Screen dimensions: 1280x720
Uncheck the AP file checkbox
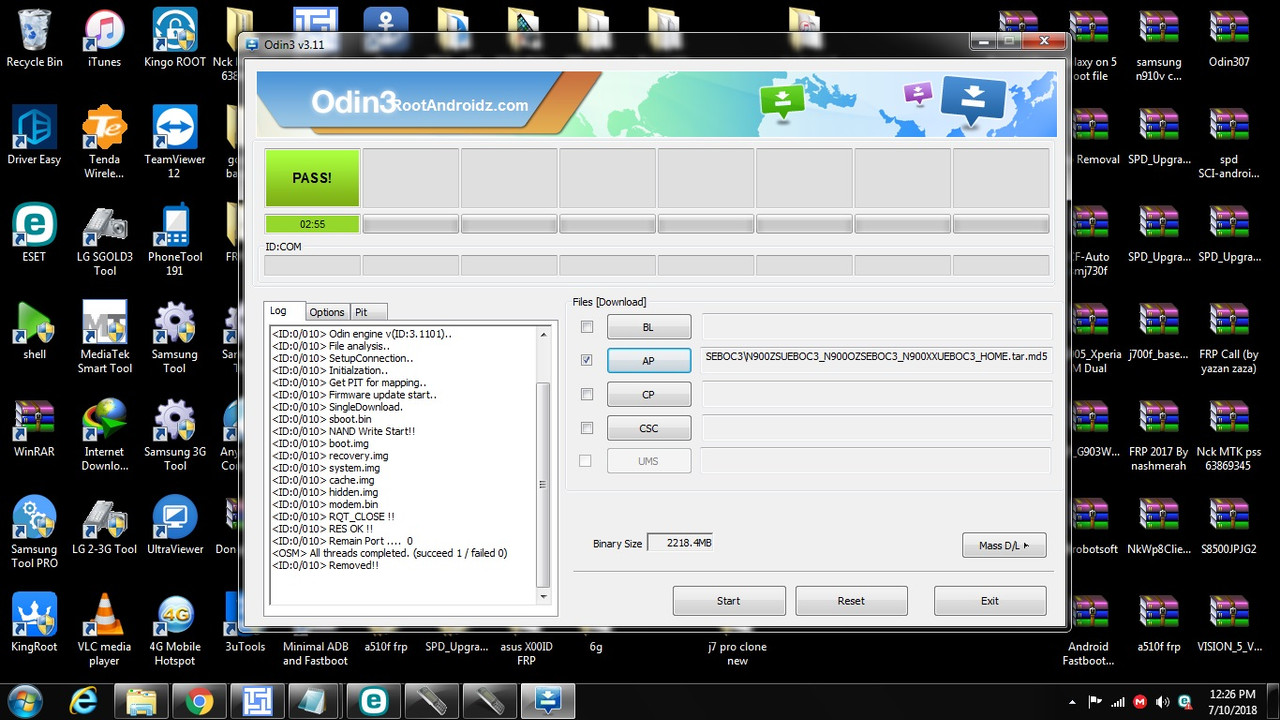coord(587,360)
